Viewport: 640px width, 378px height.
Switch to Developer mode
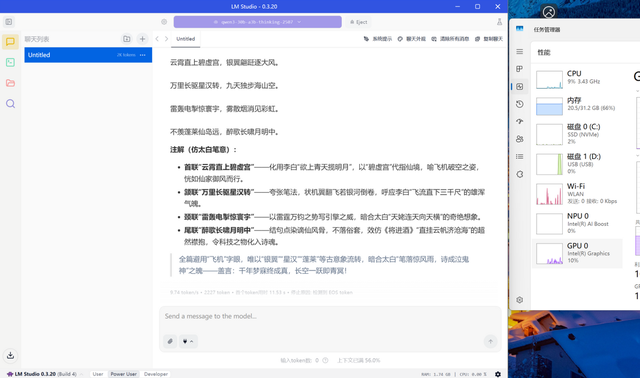point(156,374)
